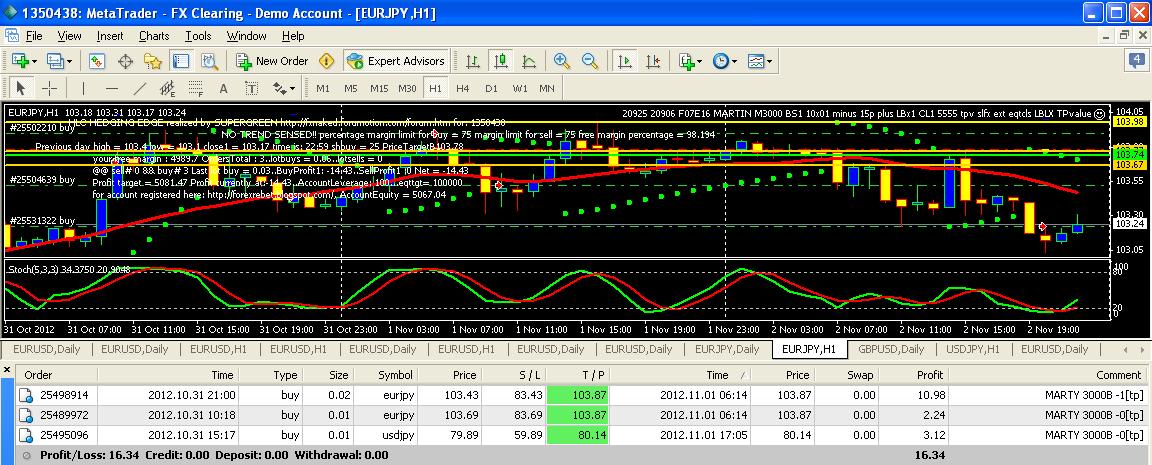Toggle the Navigator folder-star icon
The width and height of the screenshot is (1152, 465).
point(153,61)
